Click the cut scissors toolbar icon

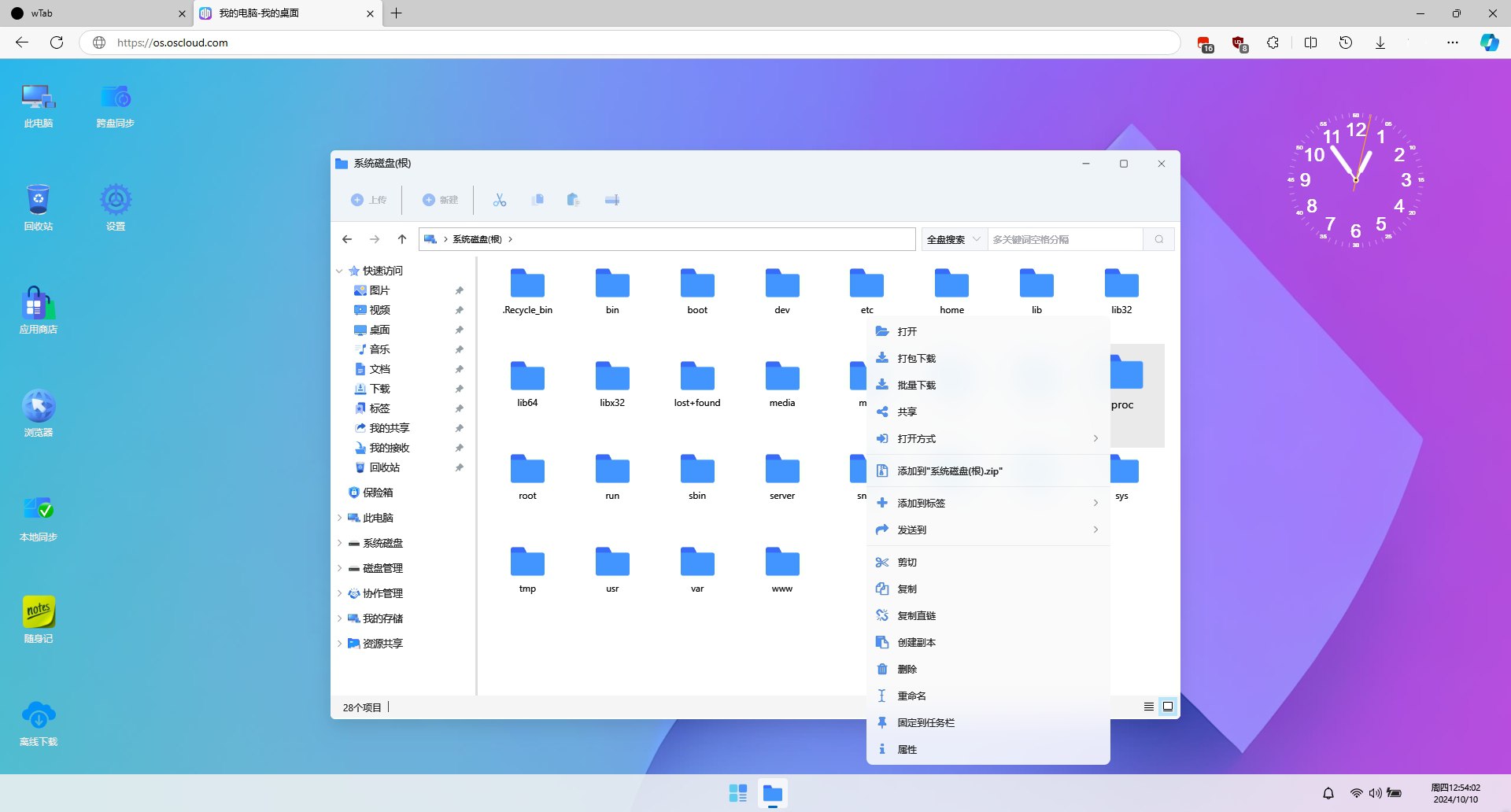coord(500,200)
